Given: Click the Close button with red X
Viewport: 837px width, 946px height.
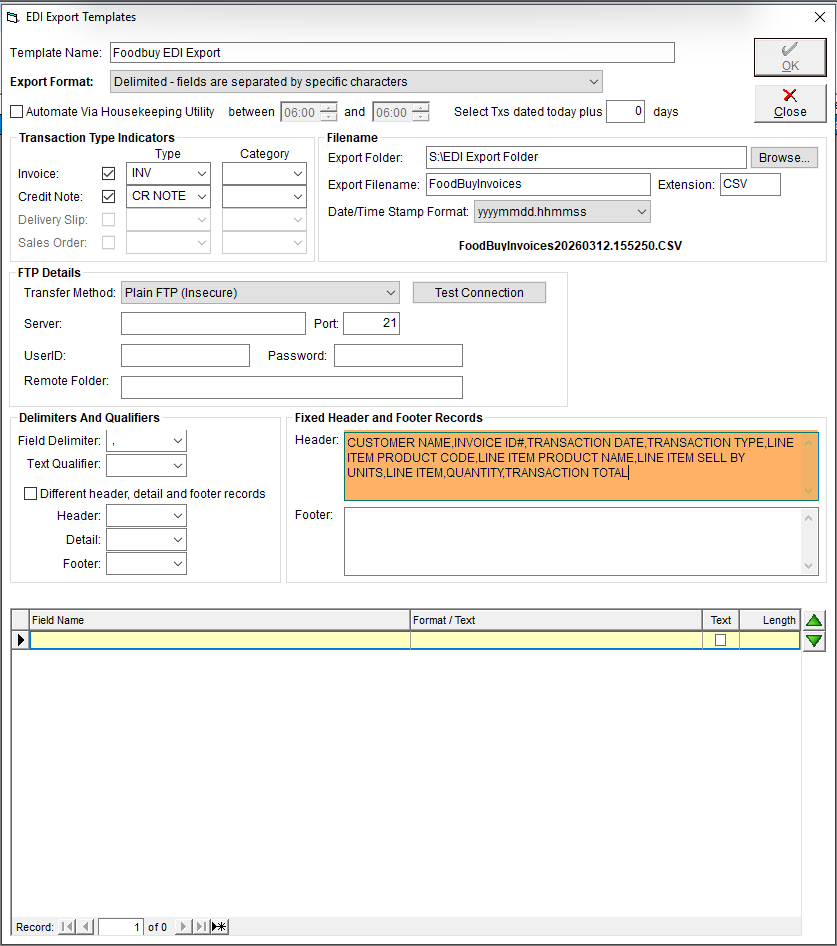Looking at the screenshot, I should [790, 104].
